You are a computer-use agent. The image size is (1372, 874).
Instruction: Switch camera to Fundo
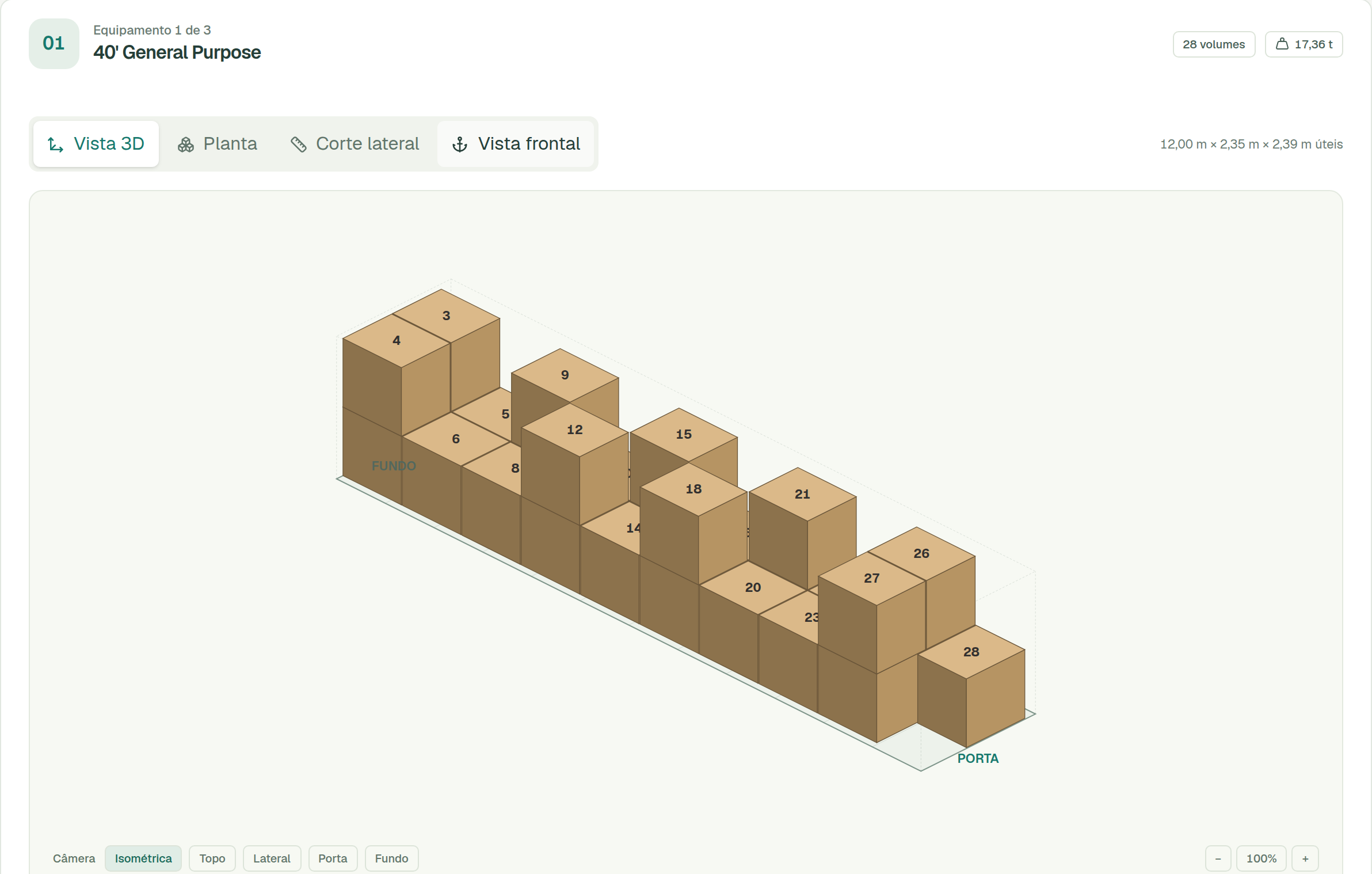pos(391,858)
